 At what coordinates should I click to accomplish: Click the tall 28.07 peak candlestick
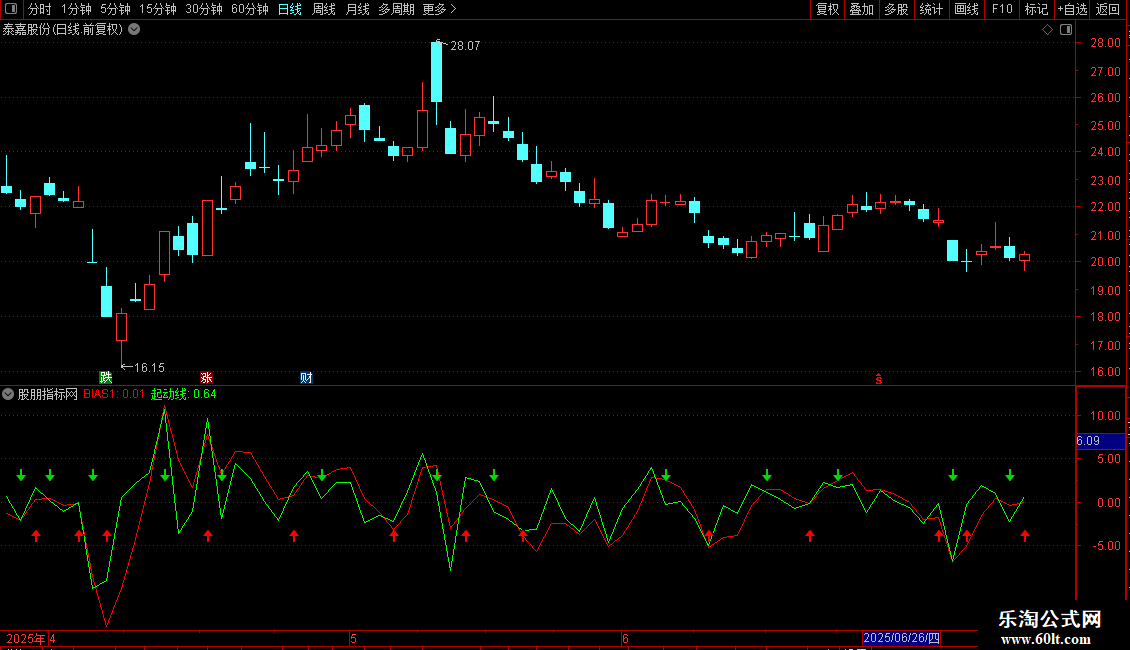(x=436, y=72)
